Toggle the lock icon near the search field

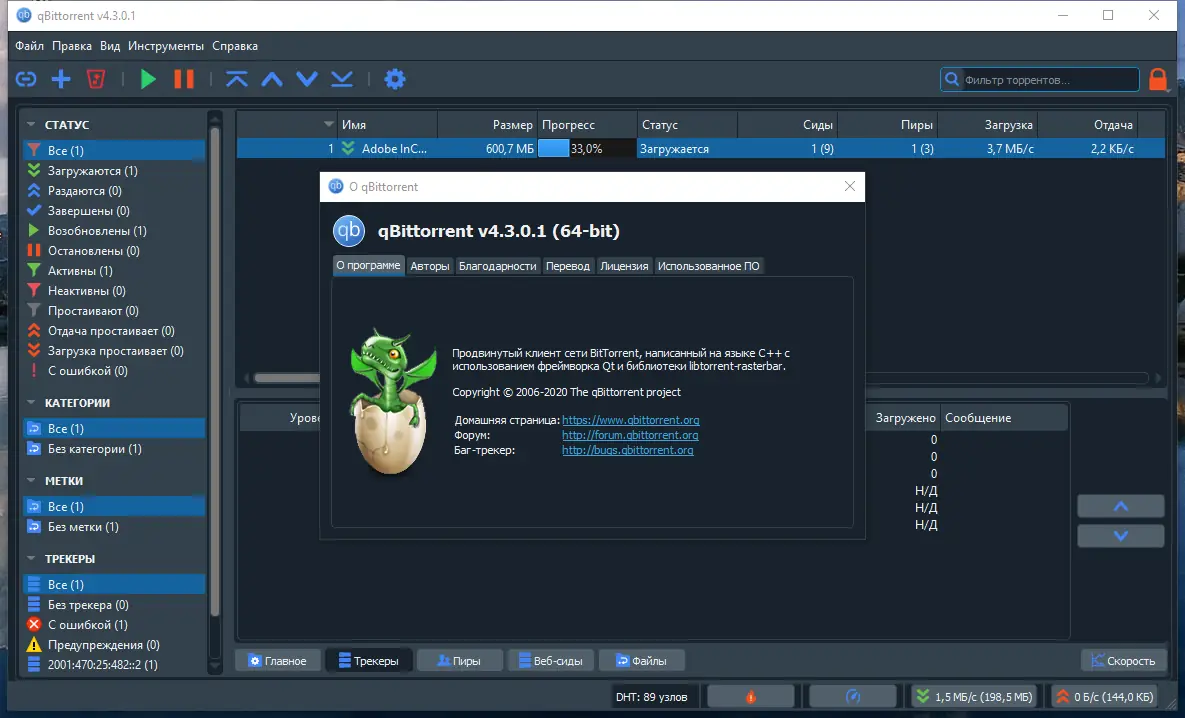(x=1158, y=78)
